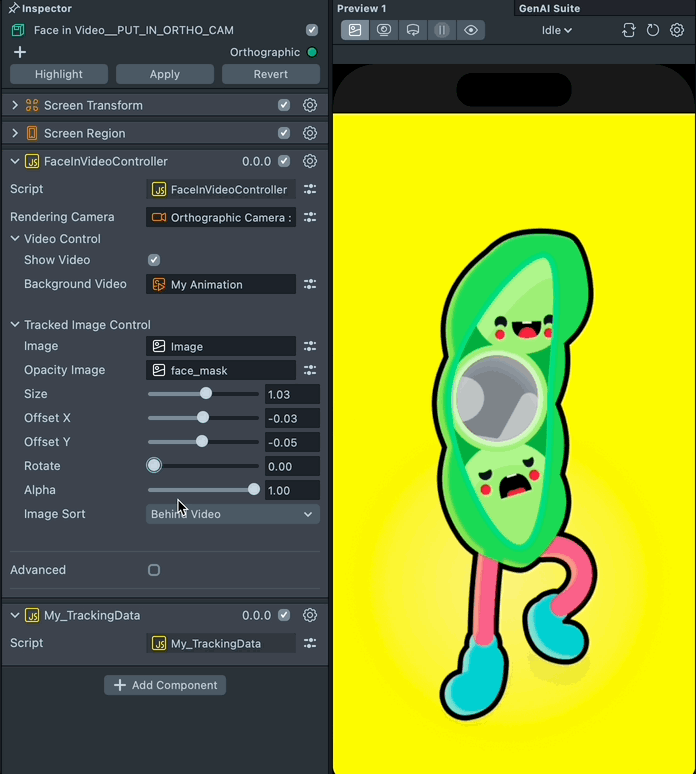Expand the Screen Region component
Screen dimensions: 696x774
[15, 133]
